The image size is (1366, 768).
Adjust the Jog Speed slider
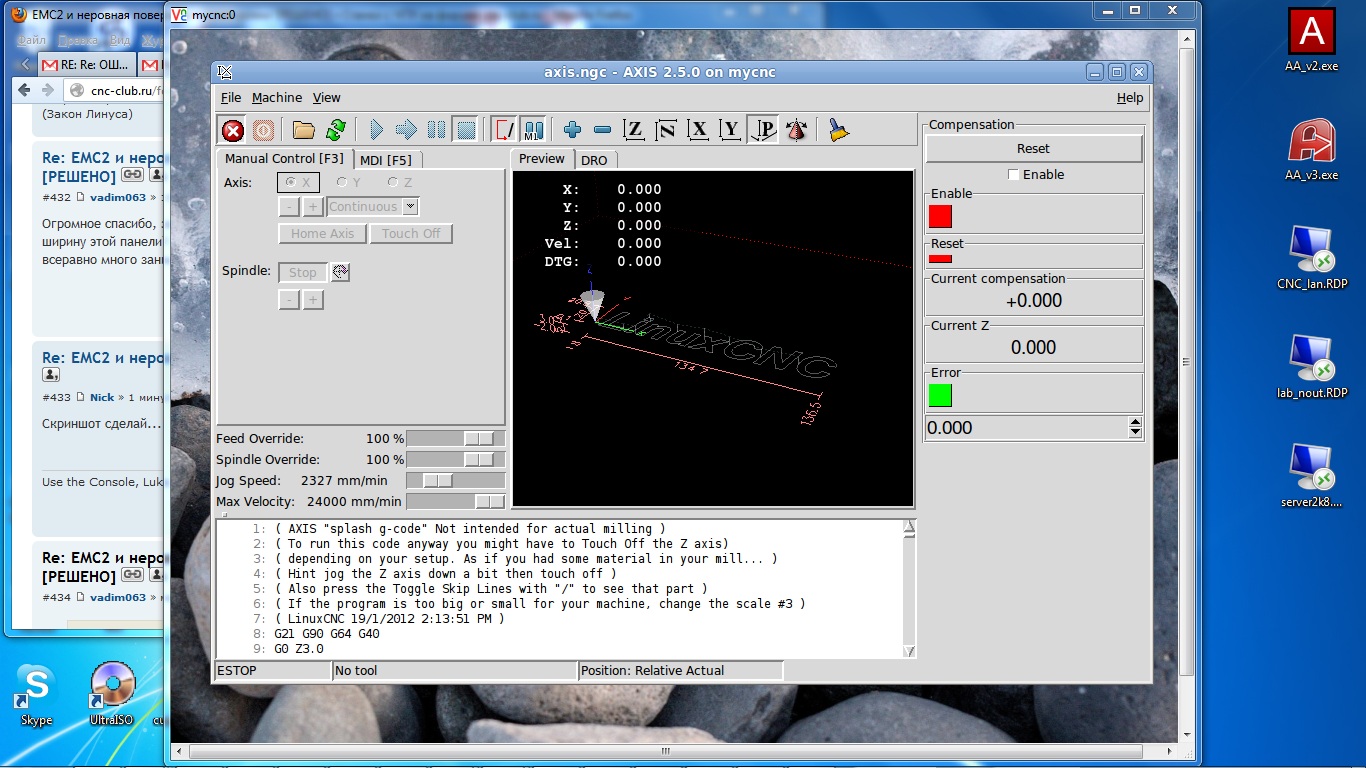click(x=456, y=481)
